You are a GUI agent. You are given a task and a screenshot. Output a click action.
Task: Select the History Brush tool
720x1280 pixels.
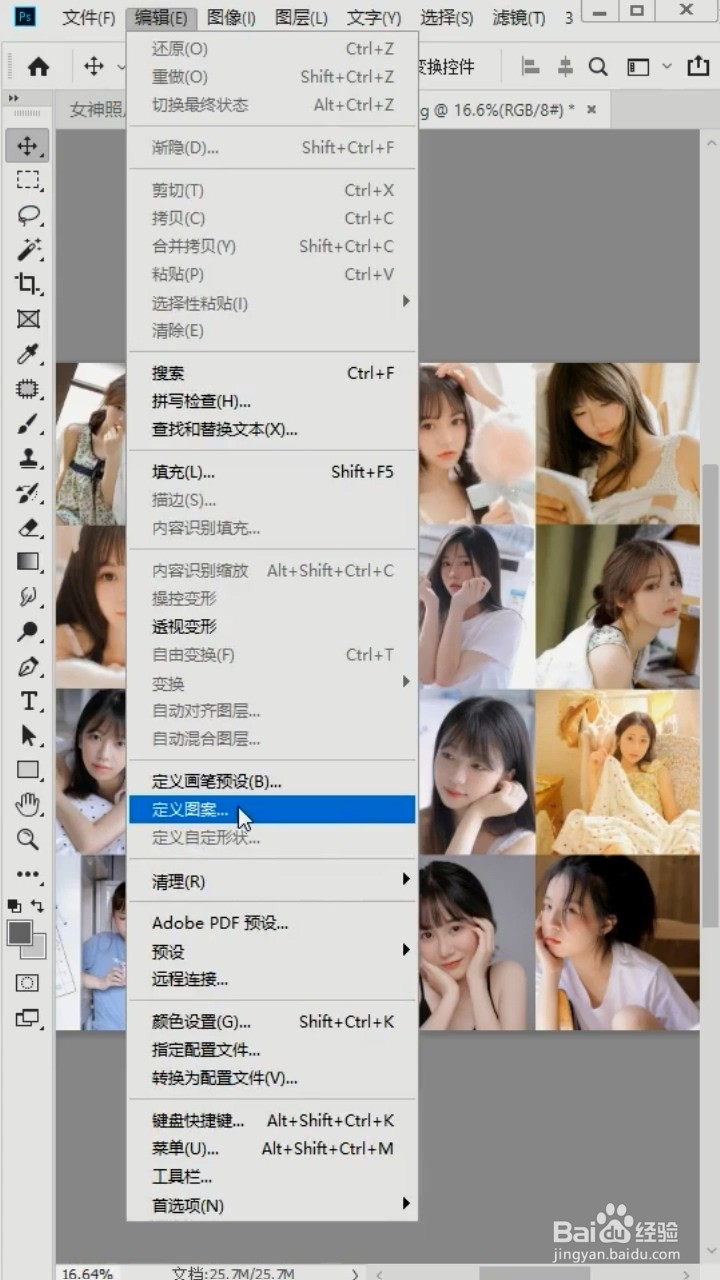pyautogui.click(x=27, y=493)
